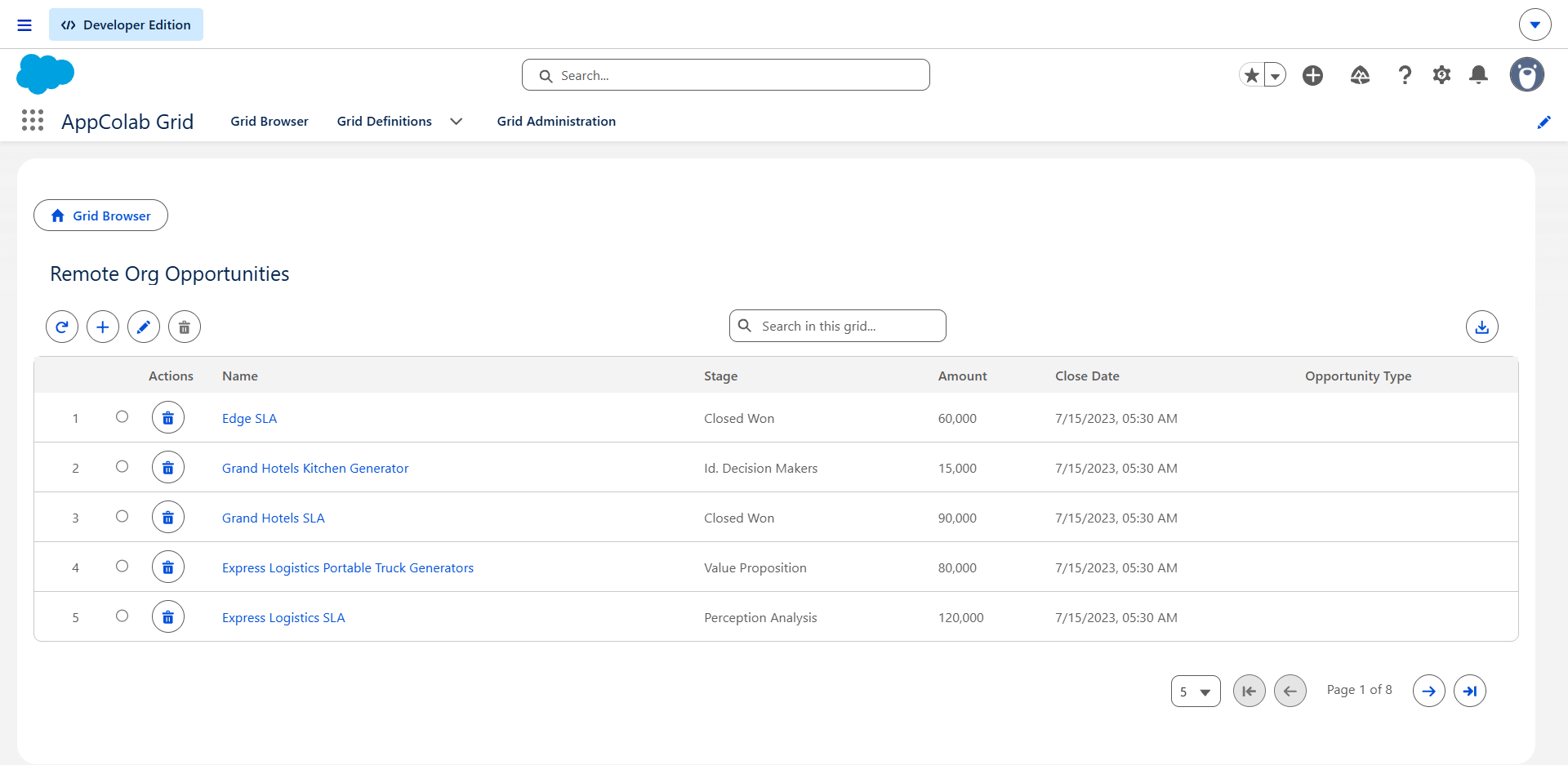Open the Grand Hotels SLA link

point(274,518)
